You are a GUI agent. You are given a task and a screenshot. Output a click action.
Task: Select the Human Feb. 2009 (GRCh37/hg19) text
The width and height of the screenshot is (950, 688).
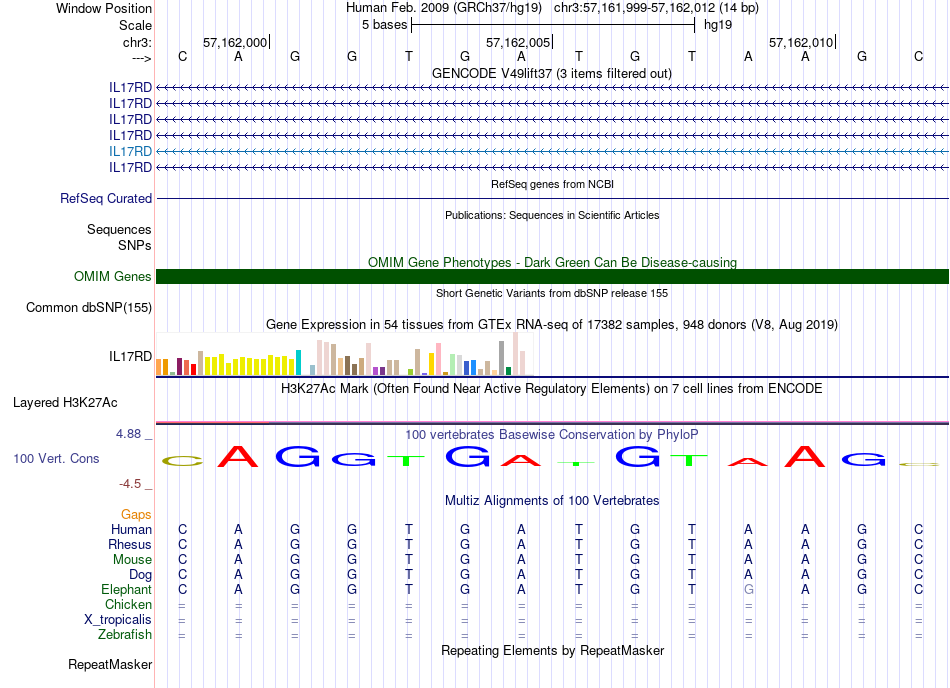pos(443,8)
